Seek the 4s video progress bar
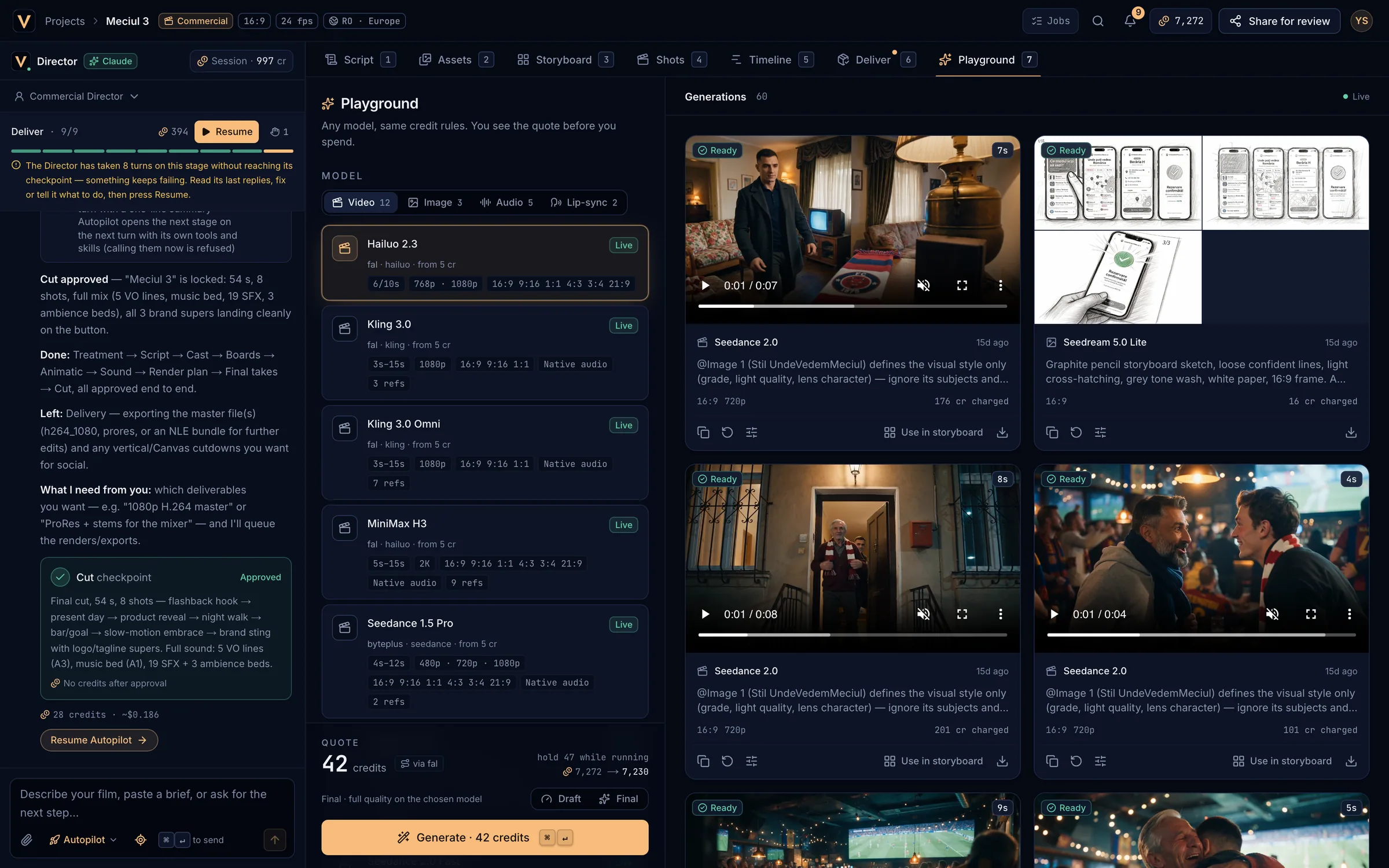 pyautogui.click(x=1201, y=635)
